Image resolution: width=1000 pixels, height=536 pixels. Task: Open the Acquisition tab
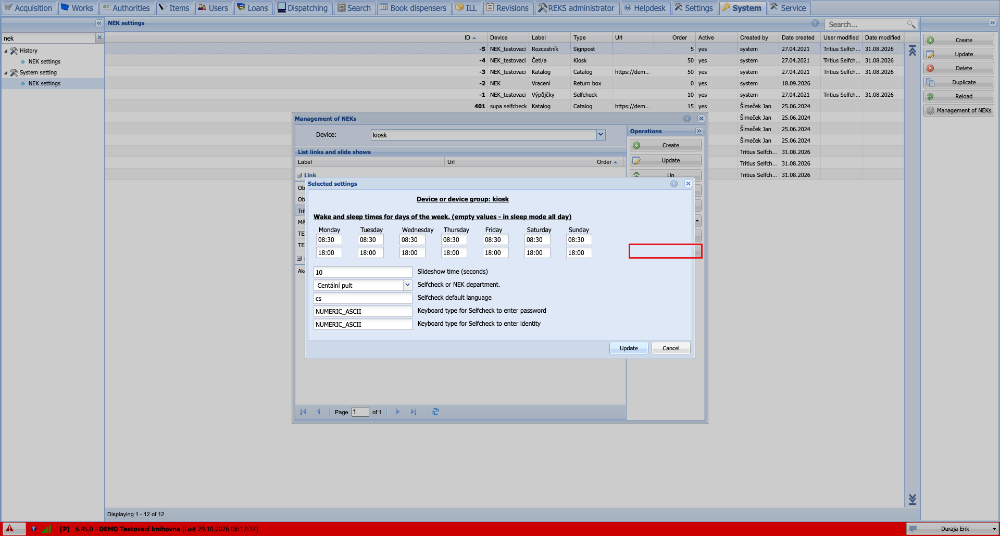(28, 8)
